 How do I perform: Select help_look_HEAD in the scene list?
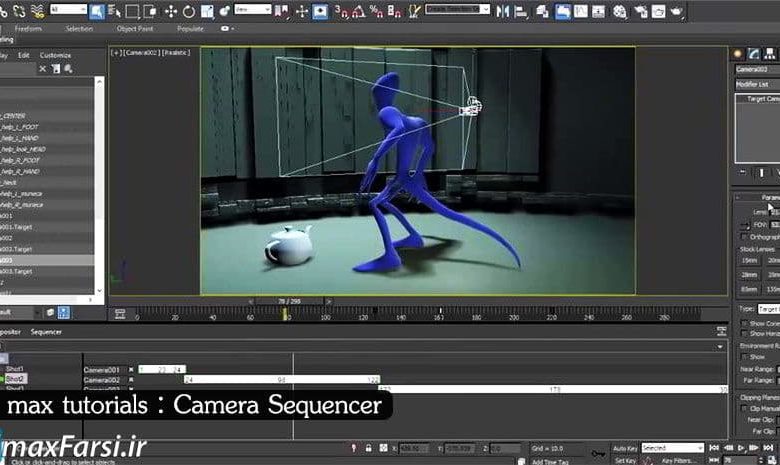[x=23, y=149]
